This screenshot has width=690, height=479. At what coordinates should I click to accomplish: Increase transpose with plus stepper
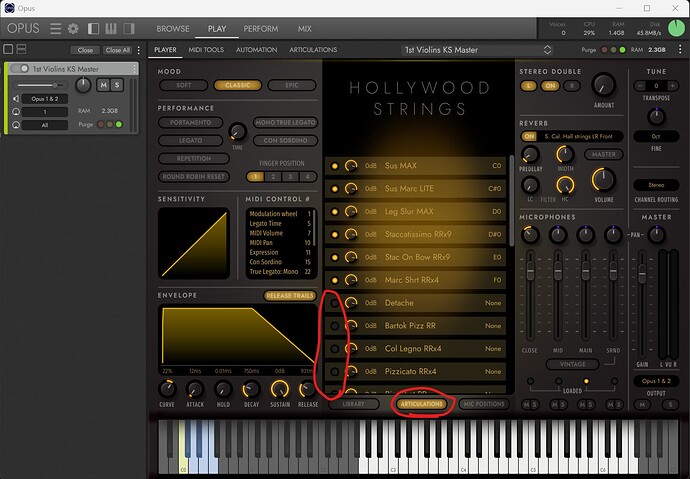(x=672, y=86)
